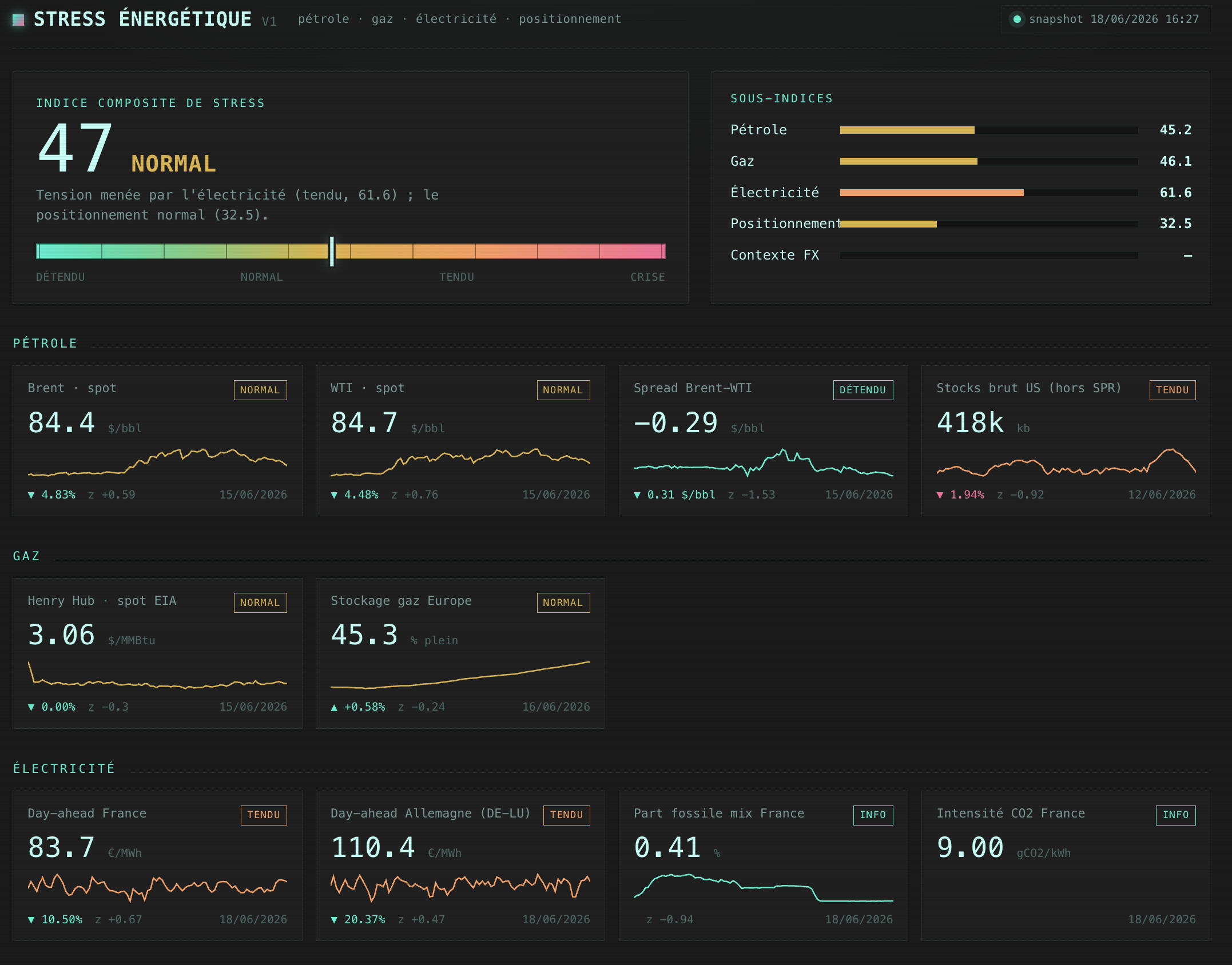This screenshot has width=1232, height=965.
Task: Open the Day-ahead France sparkline
Action: click(x=157, y=887)
